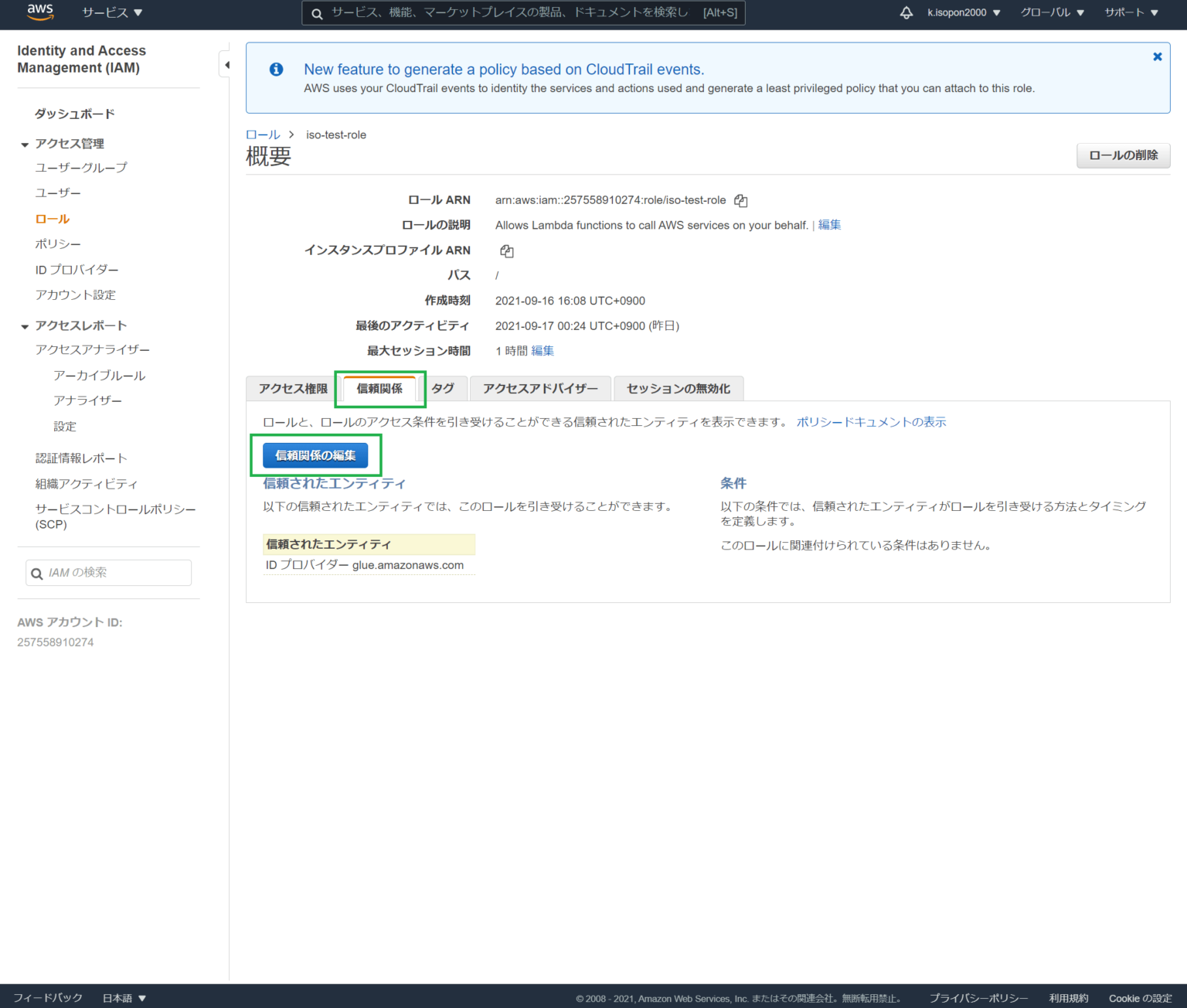Click the ロールの削除 button
Viewport: 1187px width, 1008px height.
tap(1123, 155)
